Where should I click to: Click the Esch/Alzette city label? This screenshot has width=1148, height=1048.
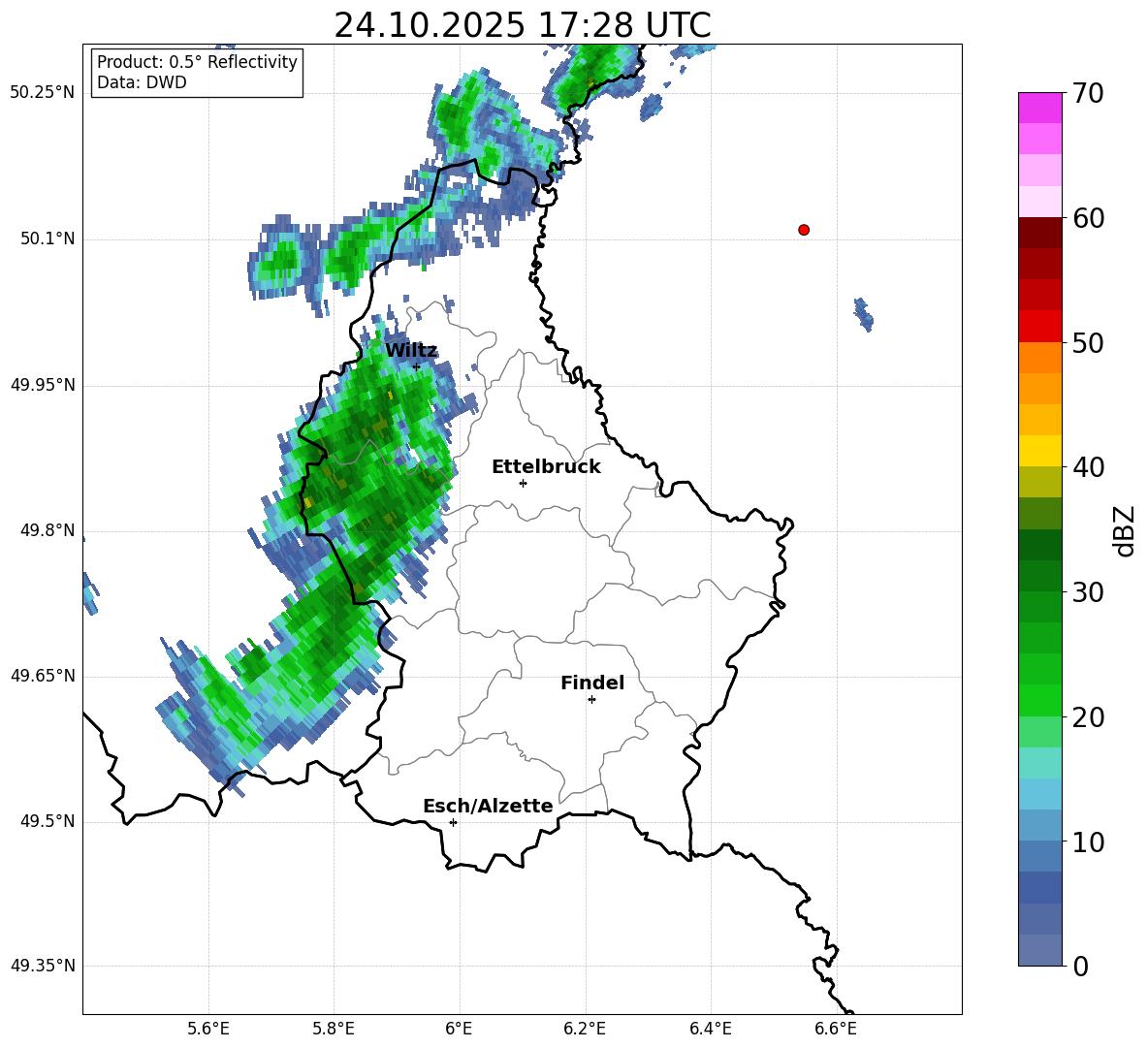(488, 806)
